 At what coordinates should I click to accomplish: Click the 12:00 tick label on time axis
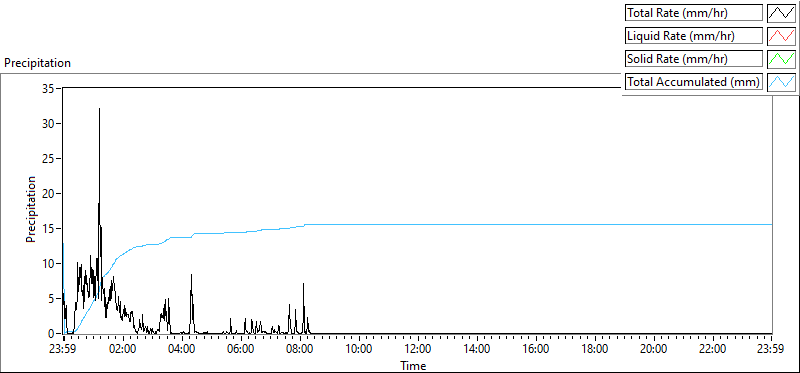click(x=418, y=350)
